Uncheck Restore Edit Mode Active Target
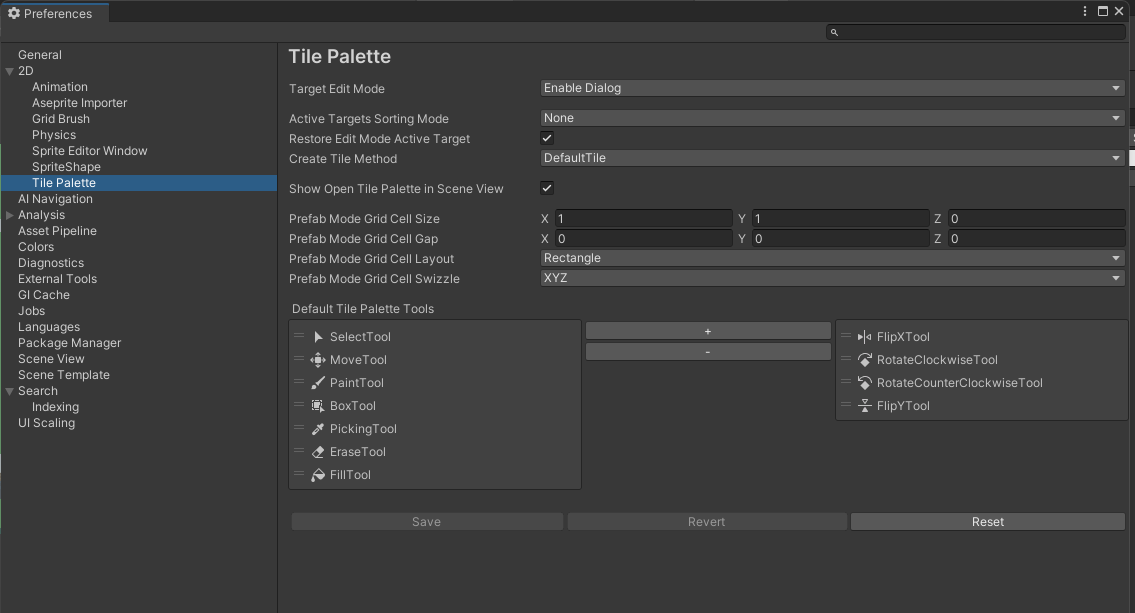 tap(547, 138)
